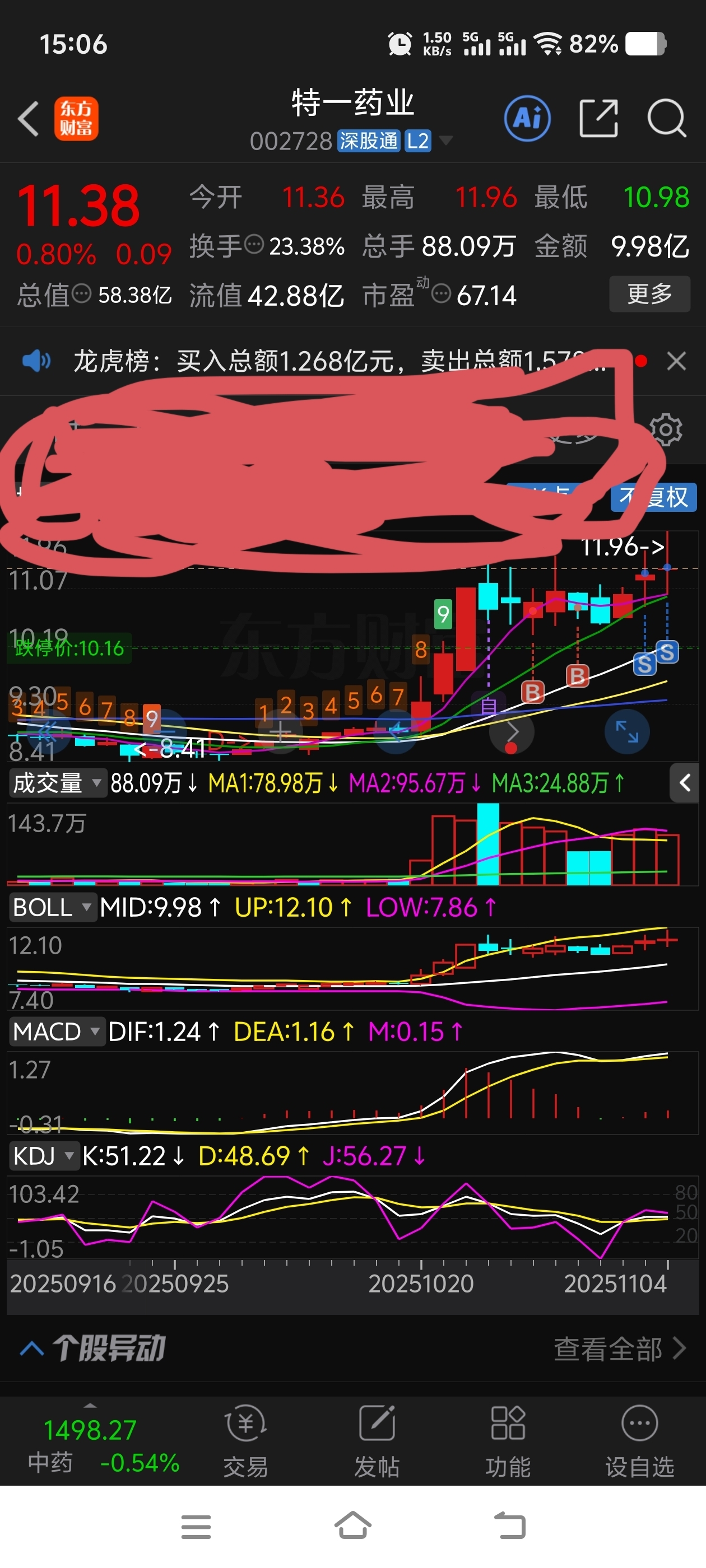
Task: Tap the 东方财富 orange logo
Action: (x=76, y=119)
